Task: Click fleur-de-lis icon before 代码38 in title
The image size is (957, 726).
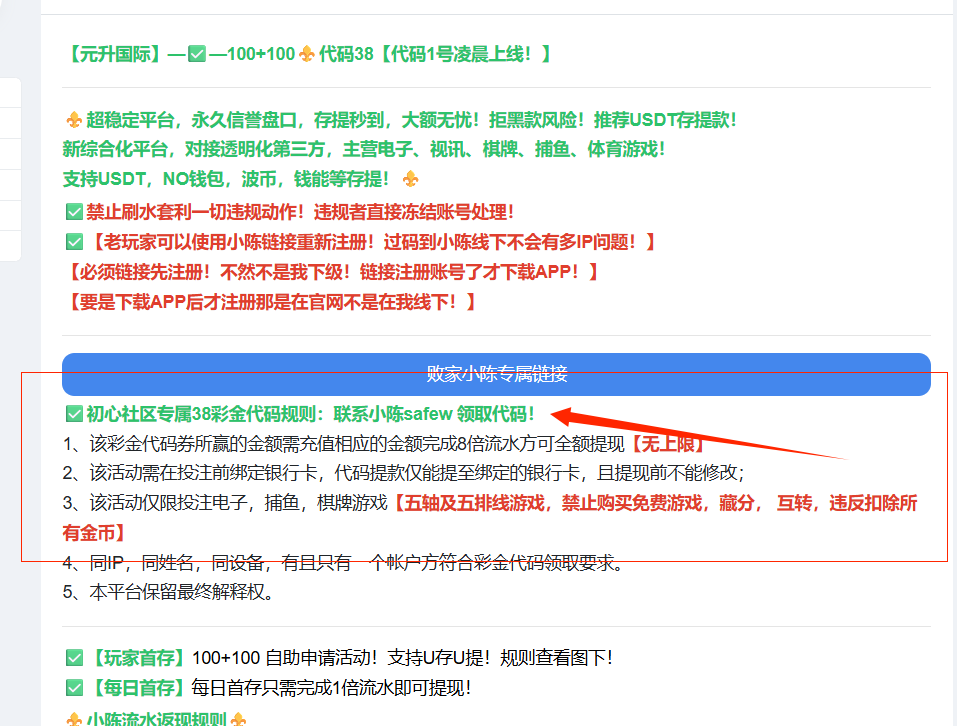Action: (306, 54)
